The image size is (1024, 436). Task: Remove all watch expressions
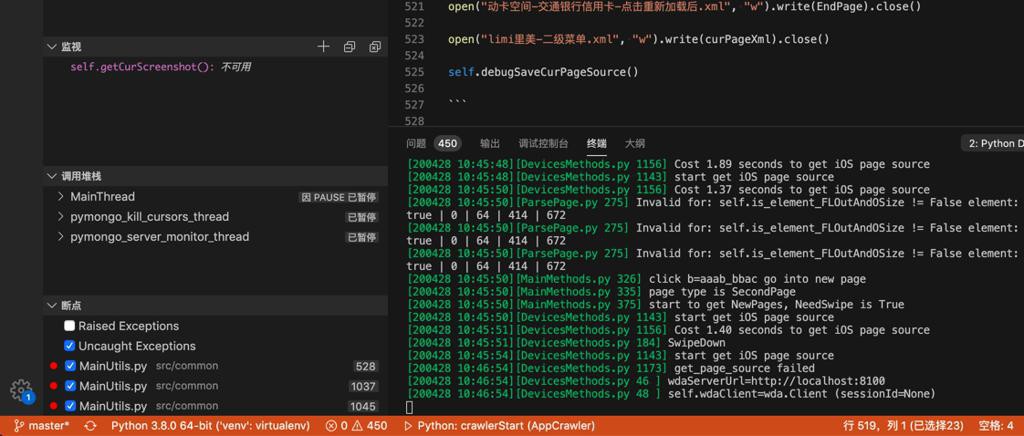click(375, 46)
